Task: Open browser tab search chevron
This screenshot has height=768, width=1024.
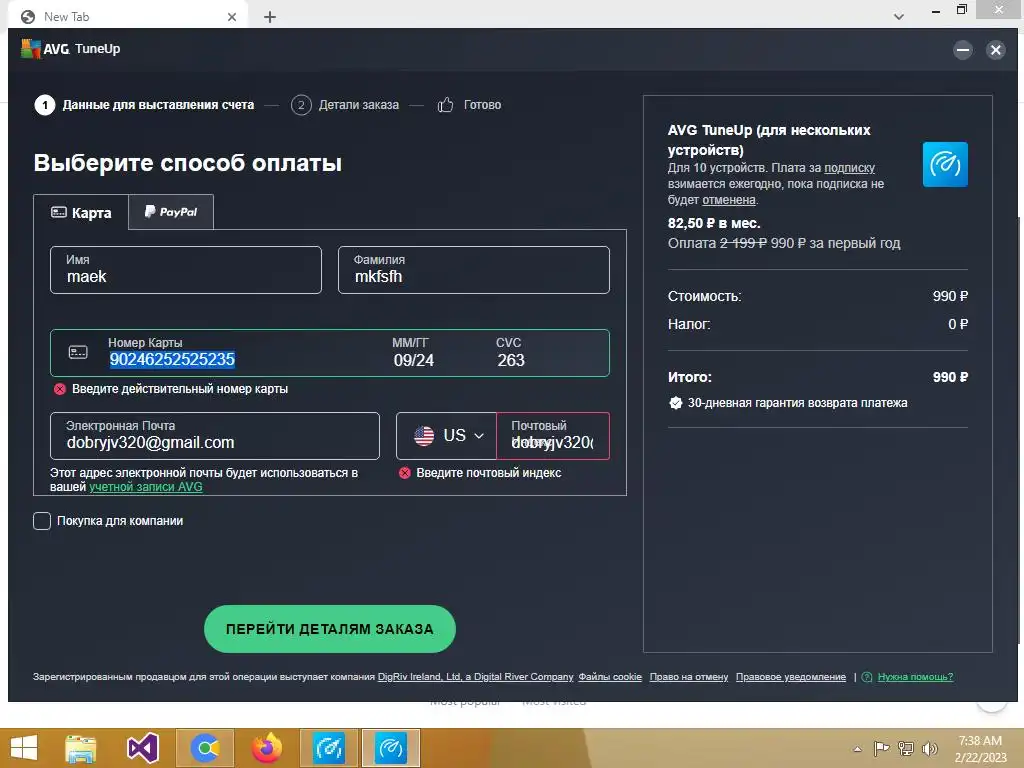Action: (x=899, y=17)
